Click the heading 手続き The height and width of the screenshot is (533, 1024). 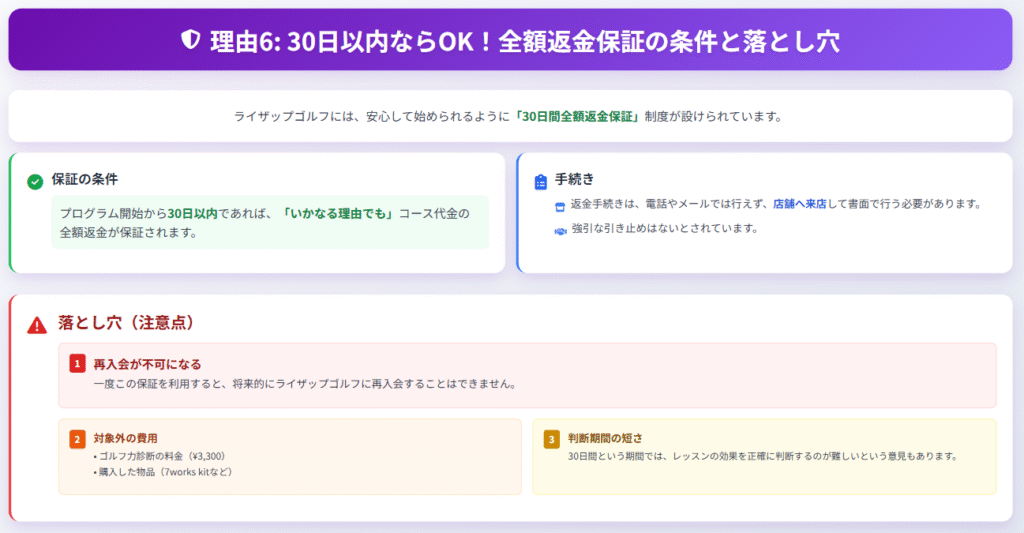click(x=575, y=180)
